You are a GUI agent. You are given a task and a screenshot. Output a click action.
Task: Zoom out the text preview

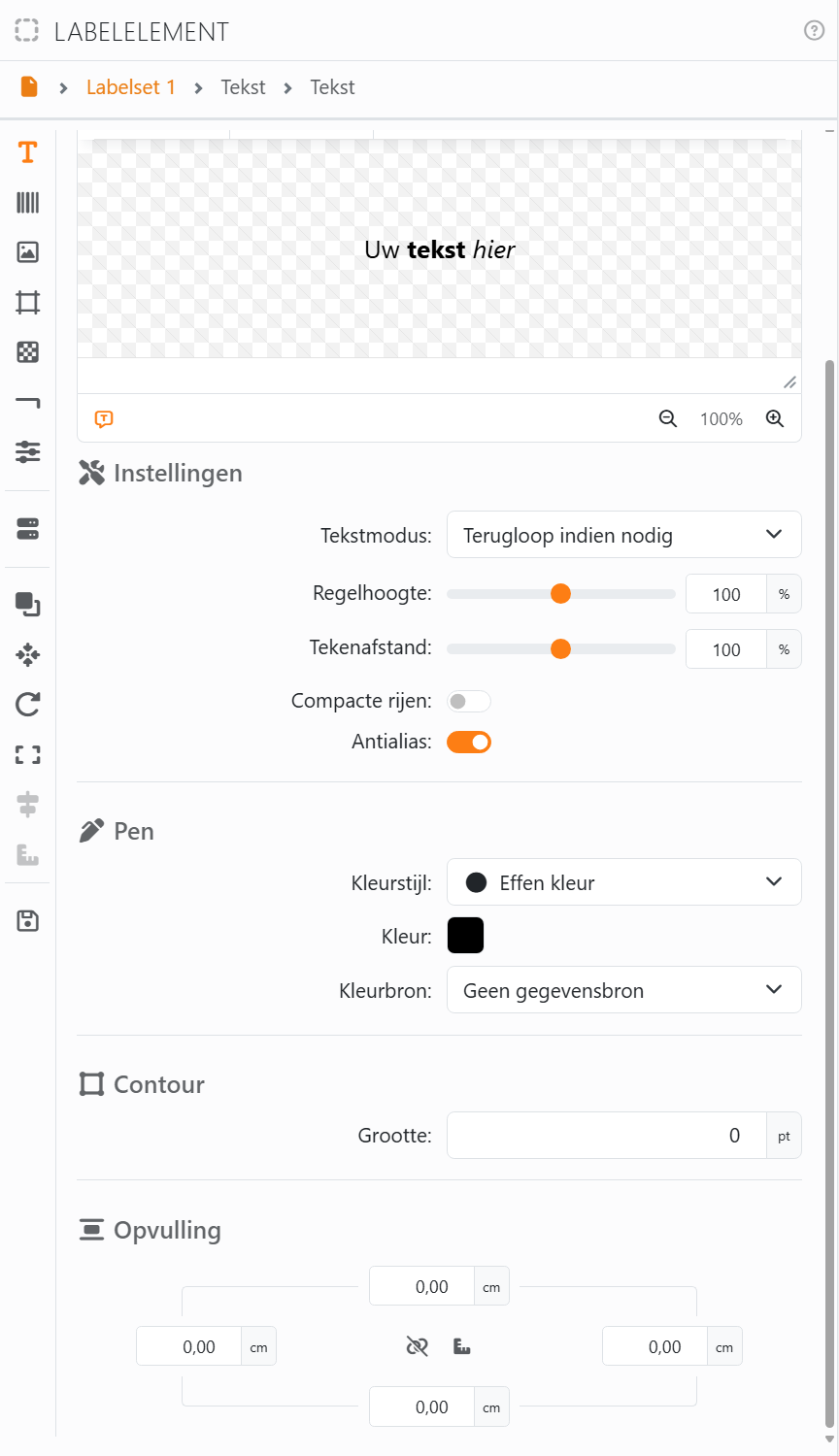click(668, 419)
